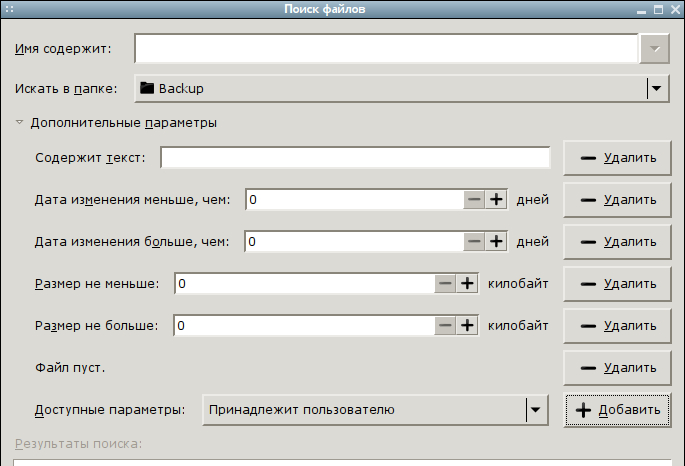Maximize the Поиск файлов window

tap(658, 9)
